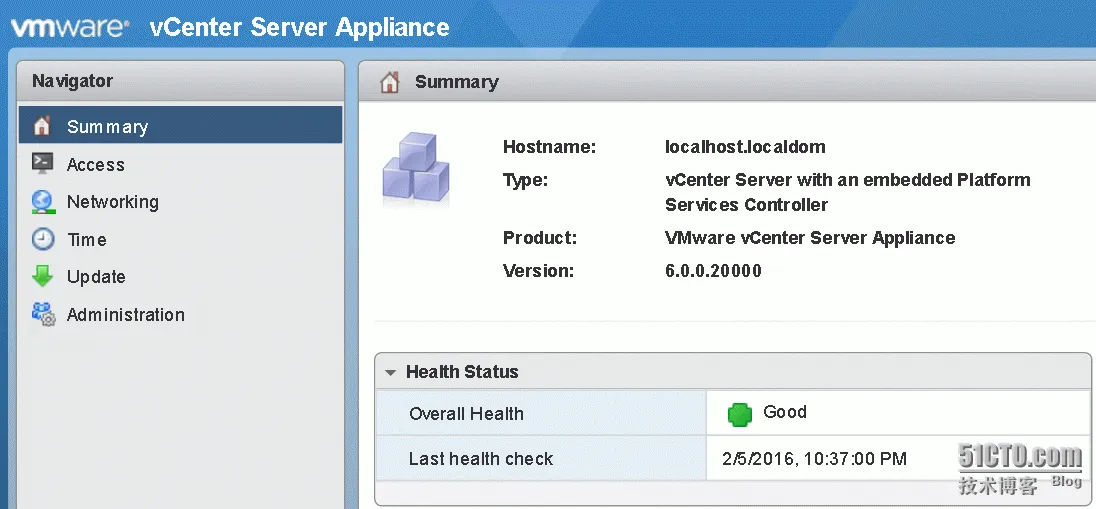Click the Version: field label

[538, 271]
